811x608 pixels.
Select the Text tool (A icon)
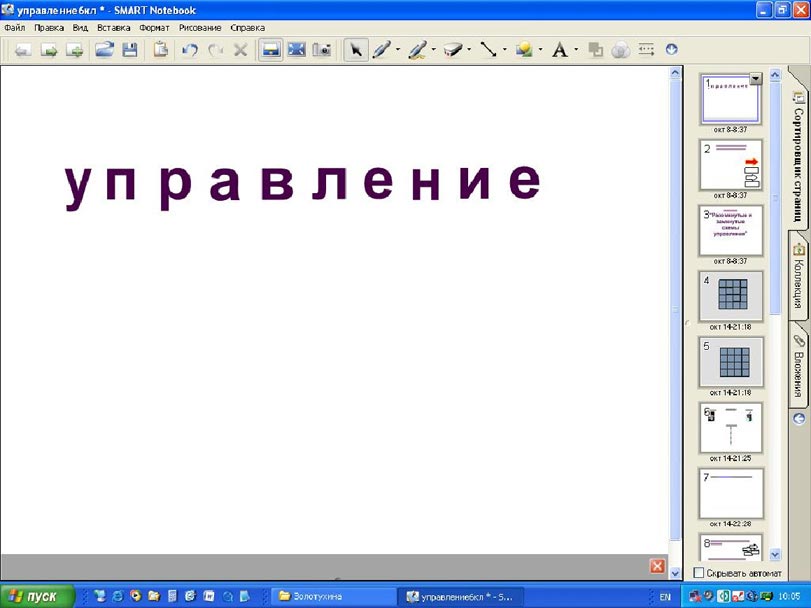(559, 49)
